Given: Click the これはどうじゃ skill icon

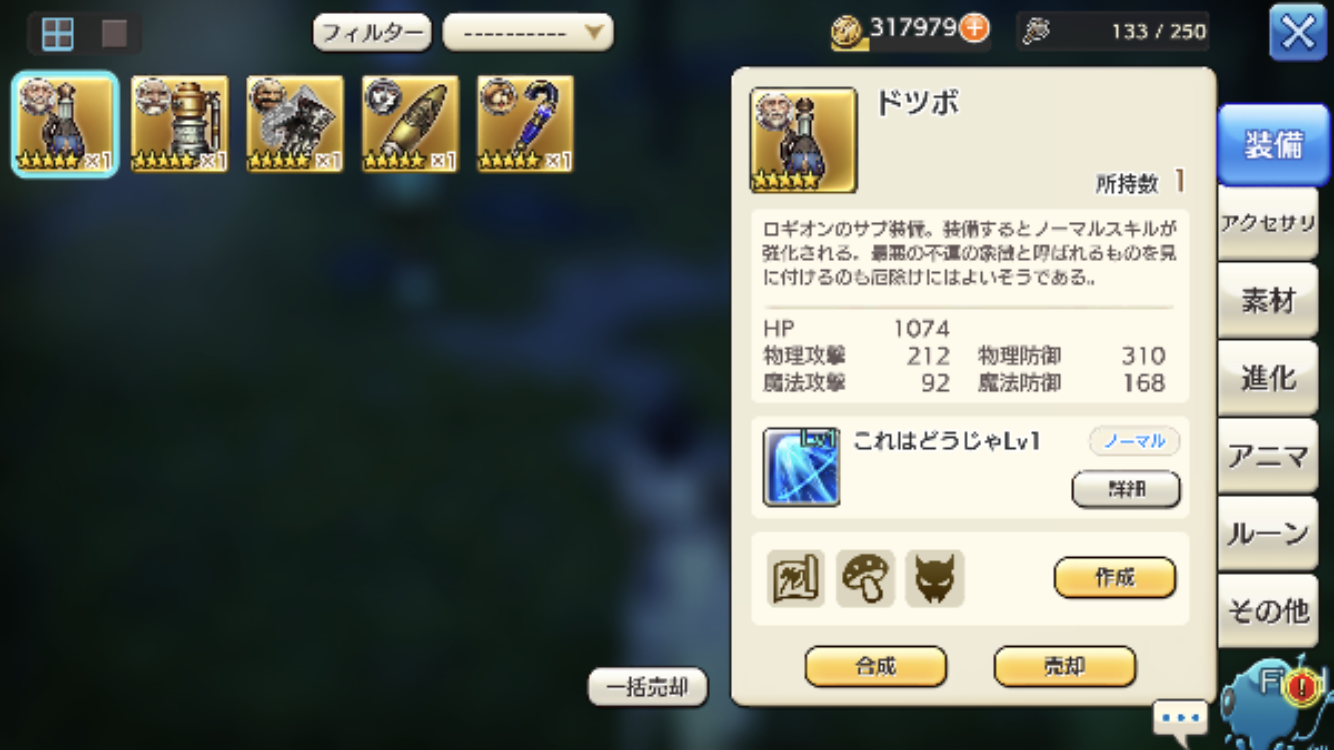Looking at the screenshot, I should (x=801, y=467).
